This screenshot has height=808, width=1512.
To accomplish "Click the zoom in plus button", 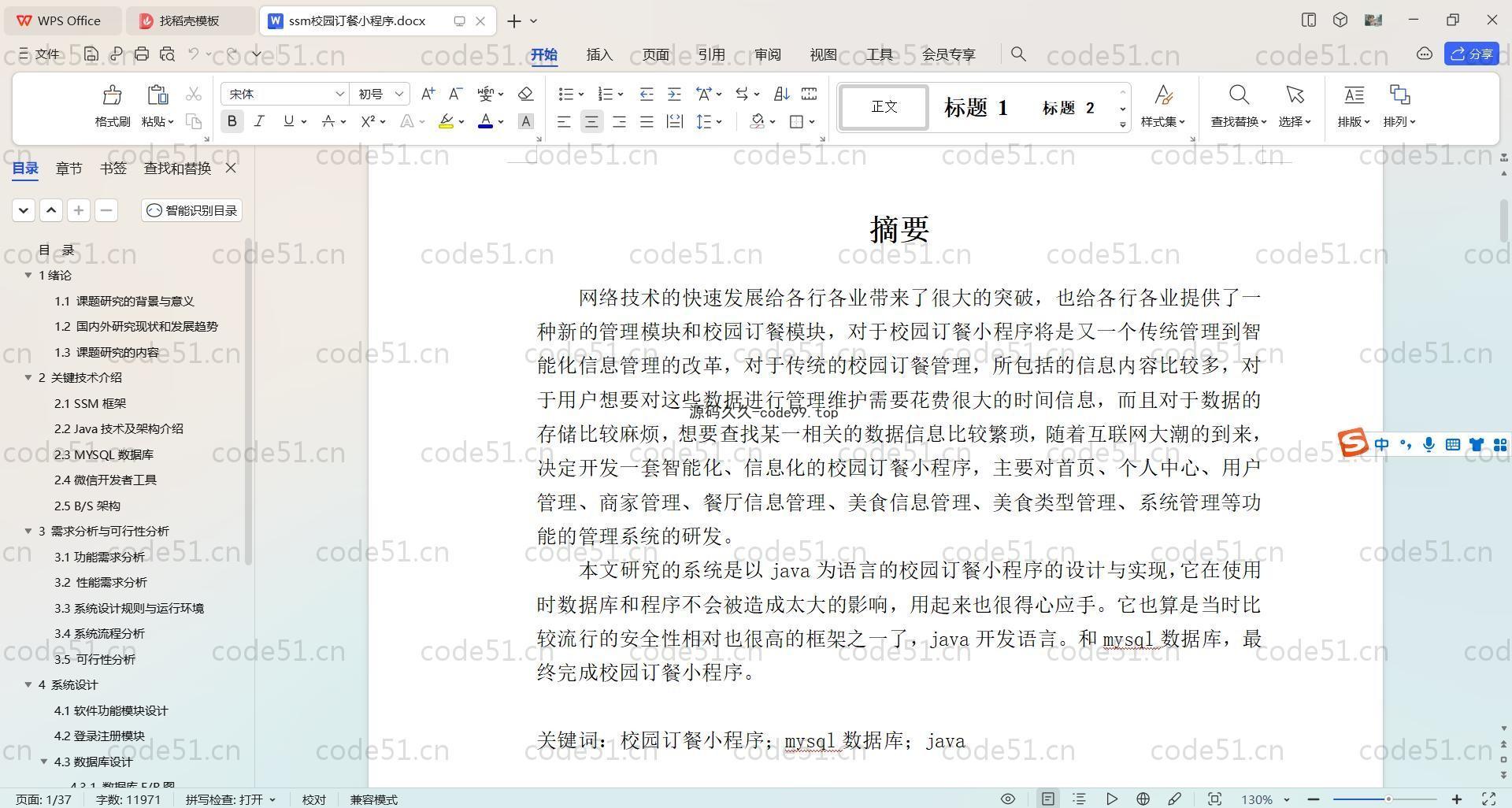I will (1457, 799).
